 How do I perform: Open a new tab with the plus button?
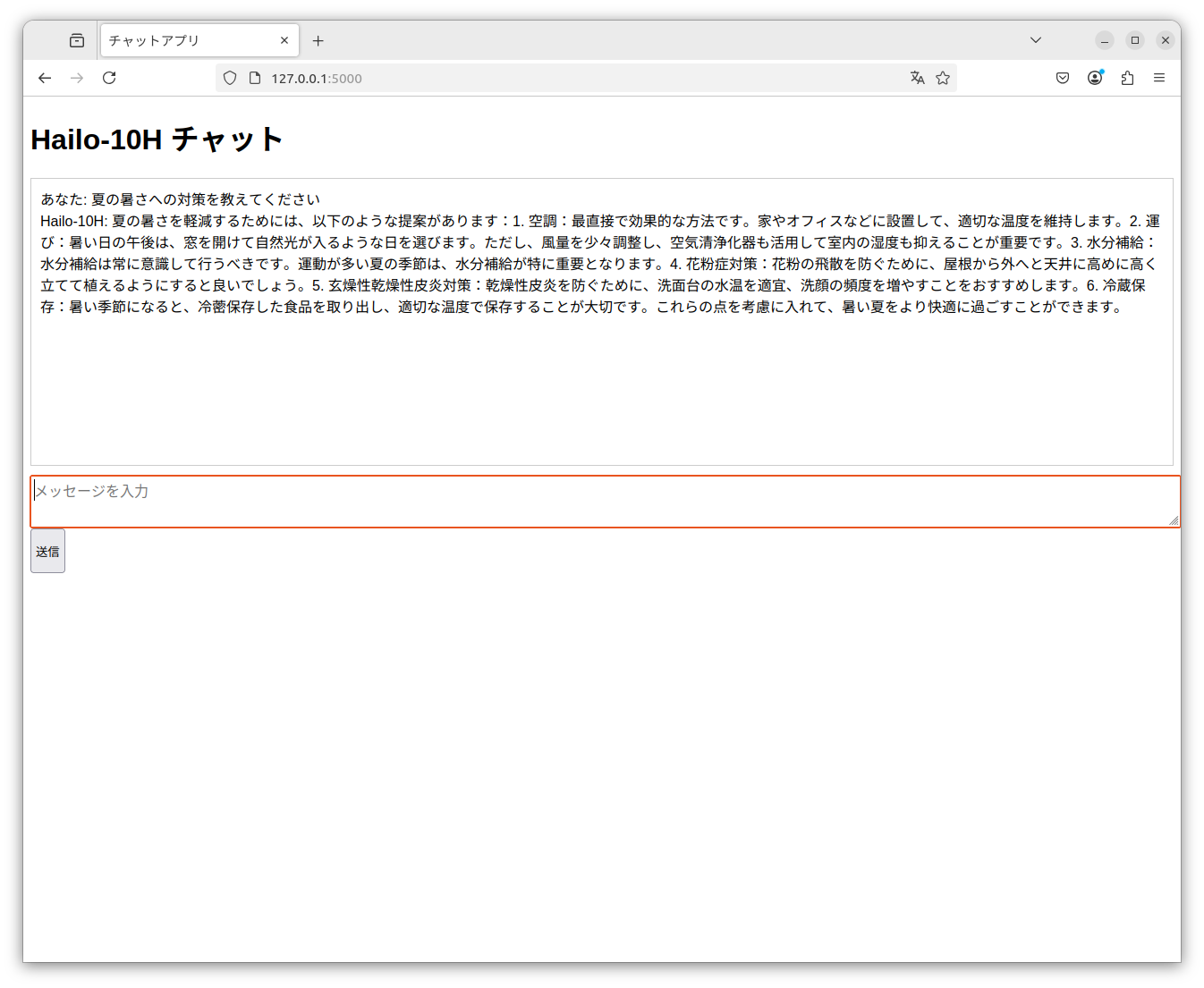click(x=318, y=40)
